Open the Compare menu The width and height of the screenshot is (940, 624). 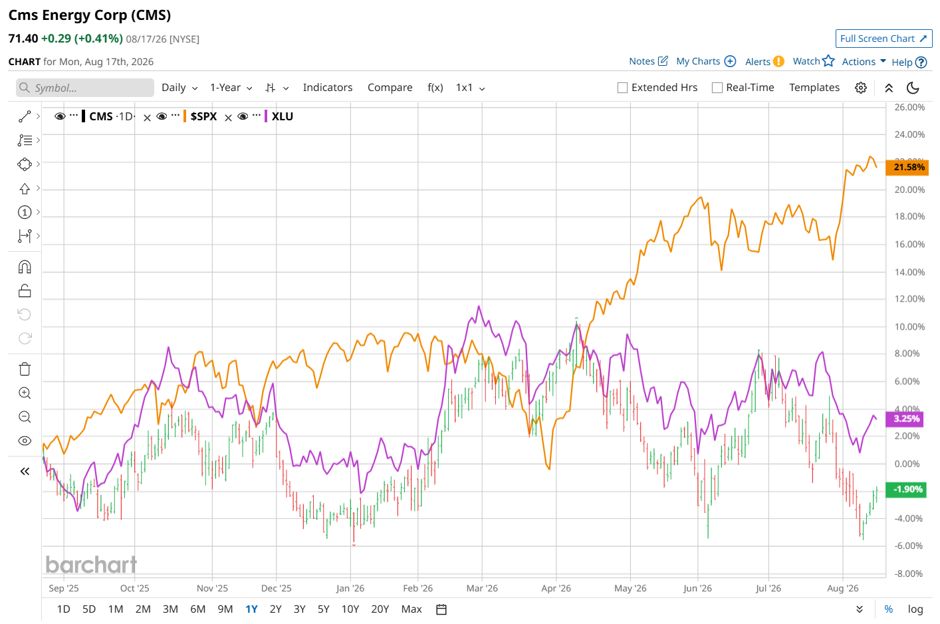[x=390, y=88]
